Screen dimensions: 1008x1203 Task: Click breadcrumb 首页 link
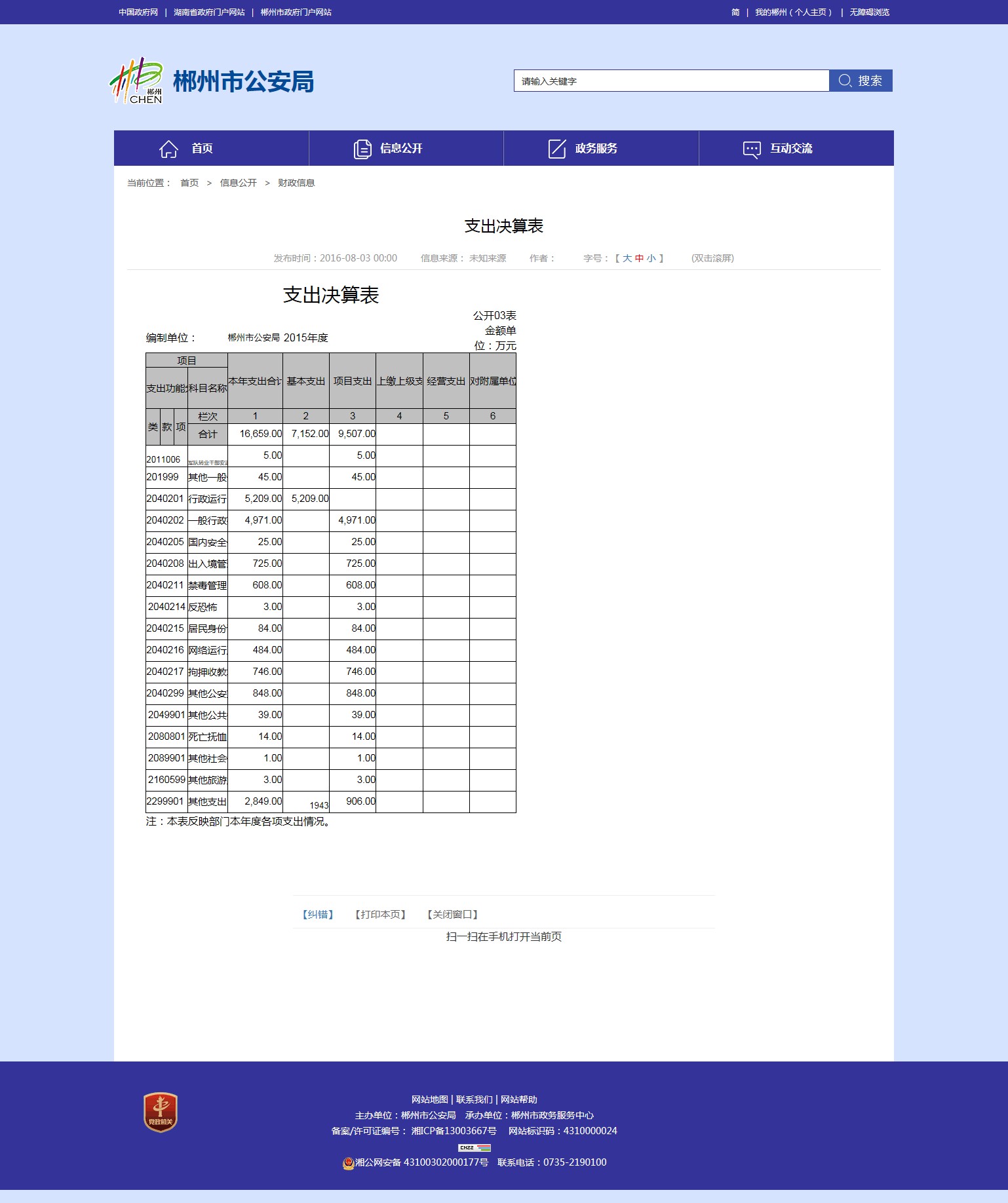tap(189, 183)
